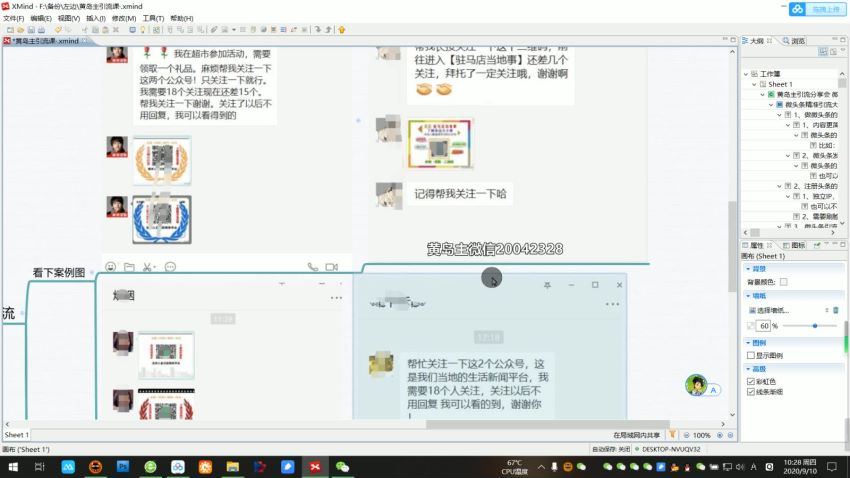Viewport: 850px width, 478px height.
Task: Collapse the Sheet 1 tree node
Action: 754,84
